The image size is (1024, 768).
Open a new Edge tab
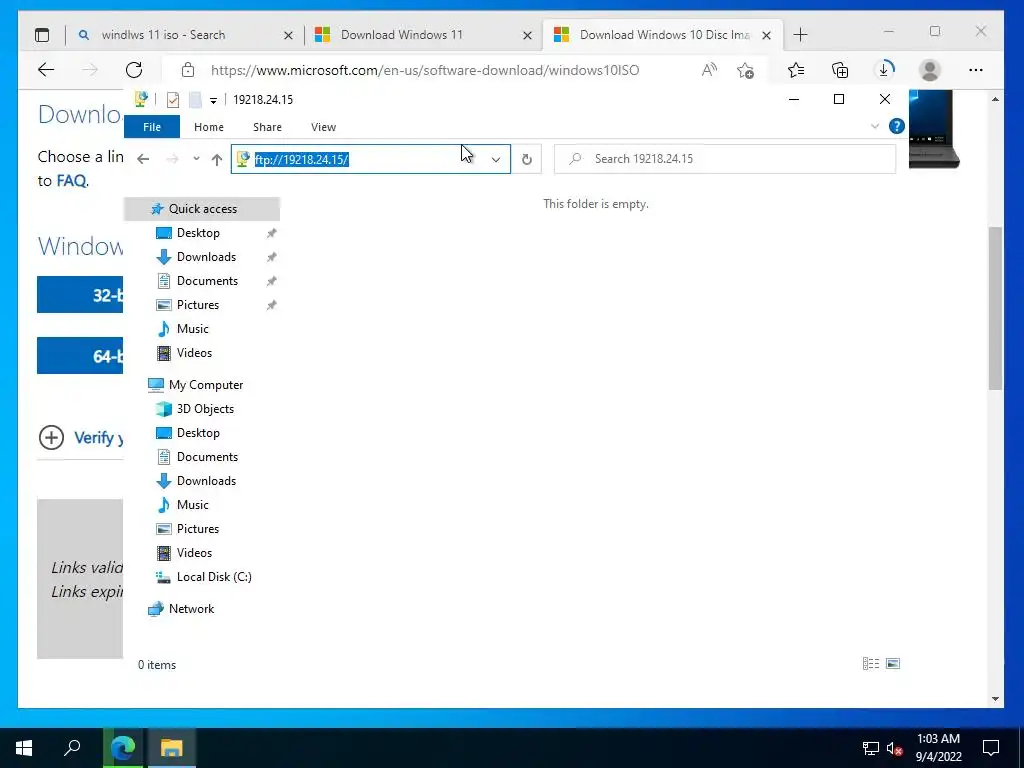(800, 35)
